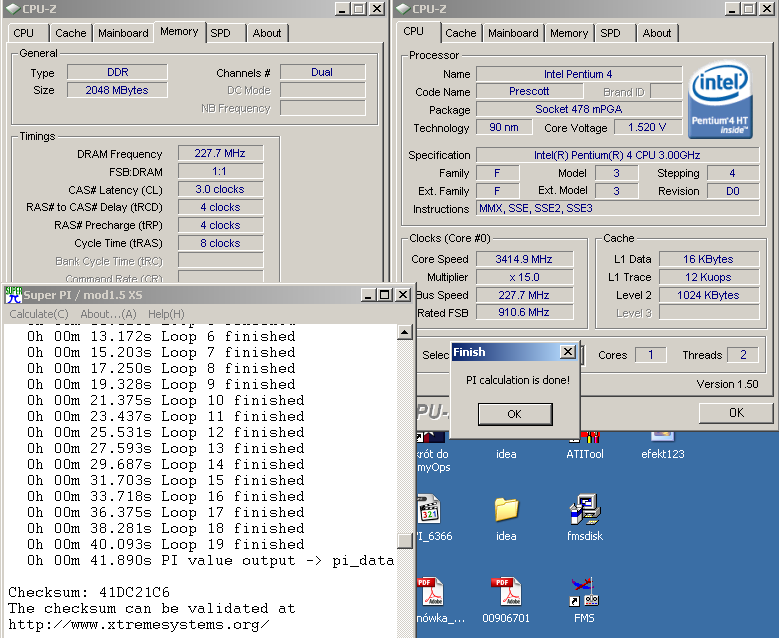Click the Instructions field MMX, SSE, SSE2, SSE3
This screenshot has width=779, height=638.
point(618,208)
